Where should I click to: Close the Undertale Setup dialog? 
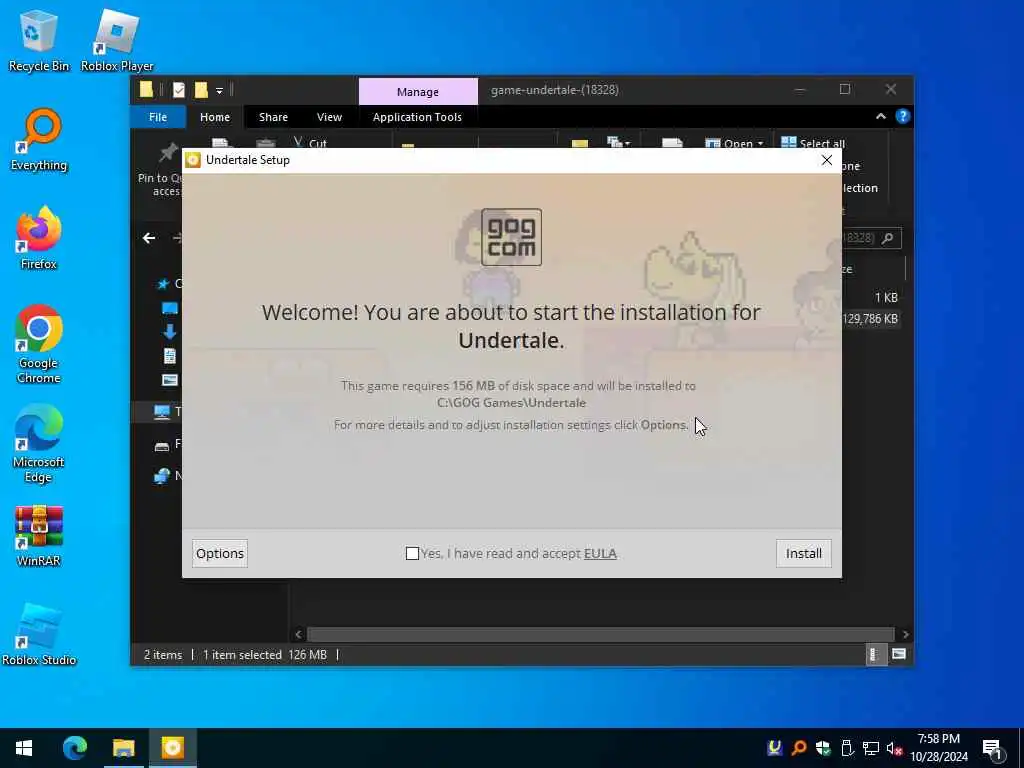(826, 160)
